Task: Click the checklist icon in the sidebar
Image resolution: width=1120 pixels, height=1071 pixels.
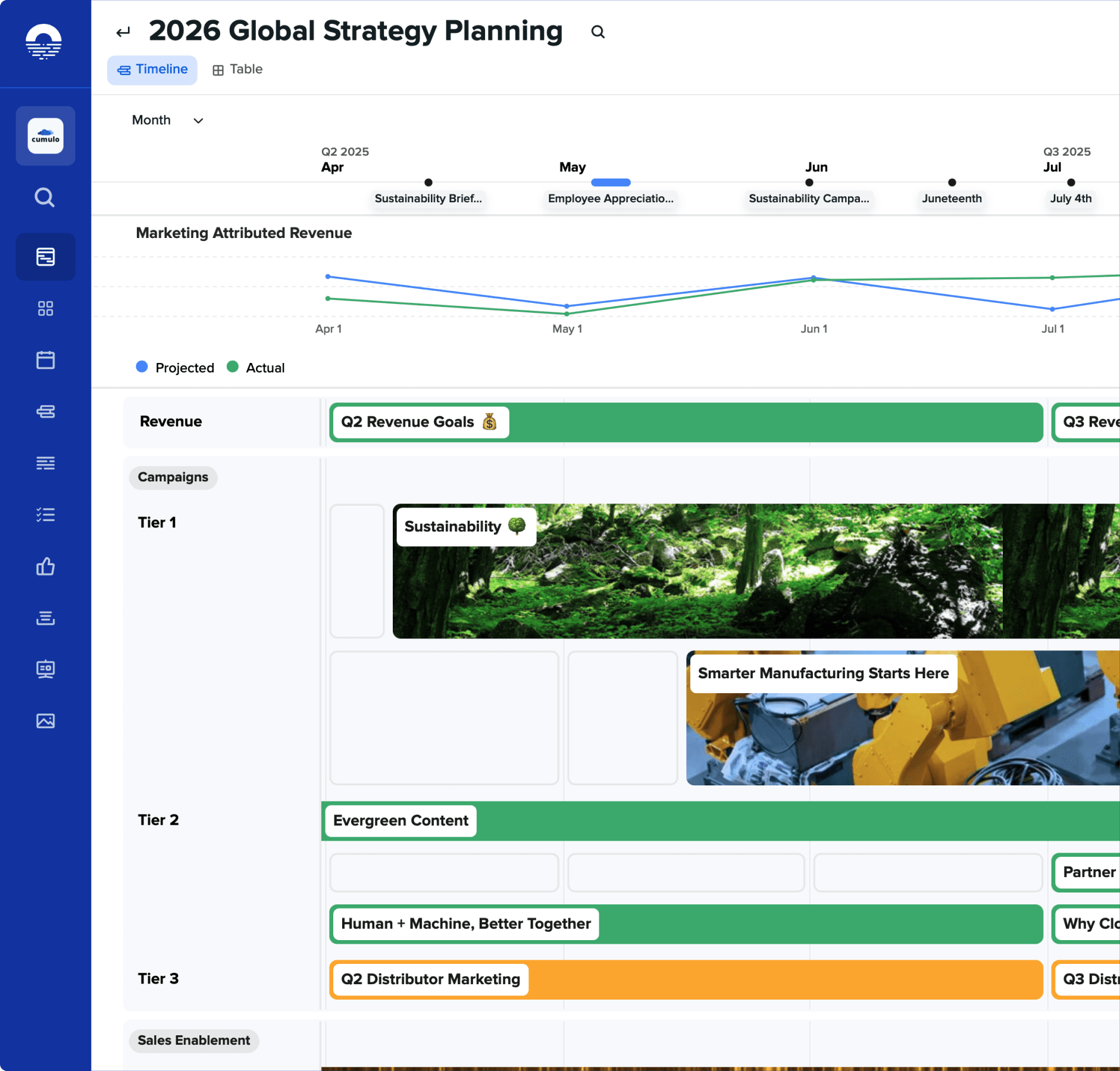Action: tap(45, 515)
